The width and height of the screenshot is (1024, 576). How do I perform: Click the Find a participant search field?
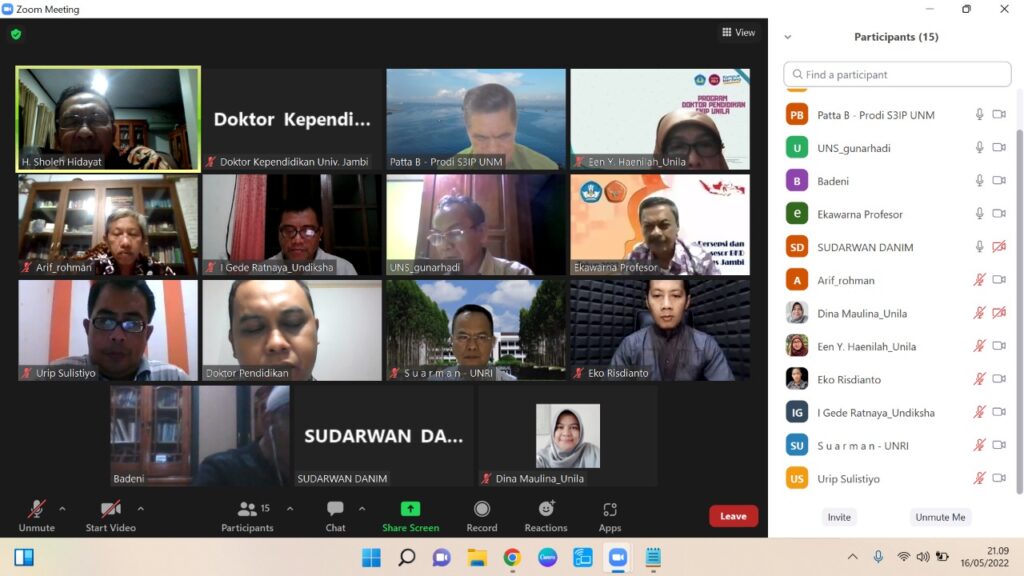(x=897, y=75)
